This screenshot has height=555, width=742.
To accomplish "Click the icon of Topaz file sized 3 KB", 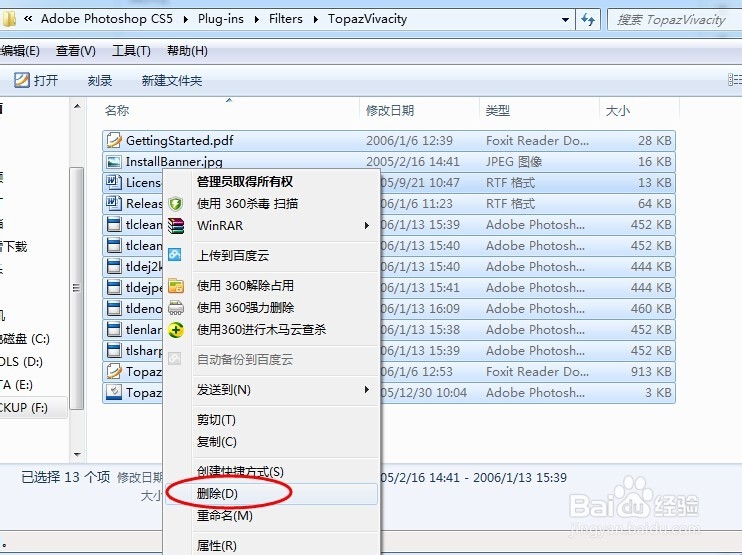I will click(x=114, y=392).
